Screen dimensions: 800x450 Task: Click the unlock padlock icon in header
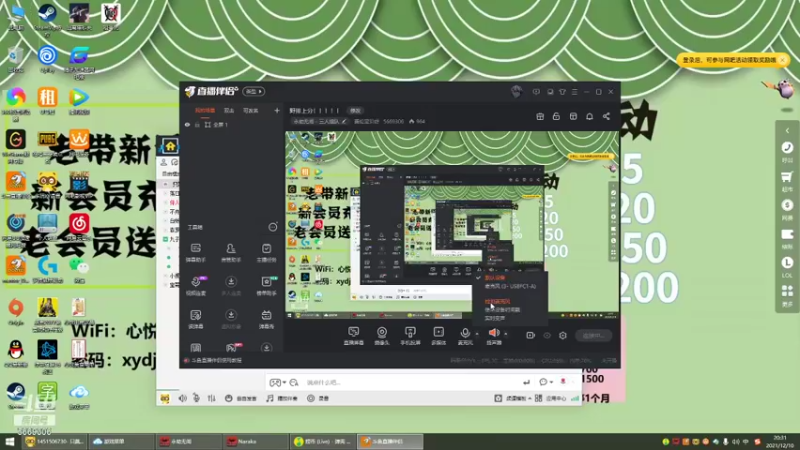[x=556, y=116]
